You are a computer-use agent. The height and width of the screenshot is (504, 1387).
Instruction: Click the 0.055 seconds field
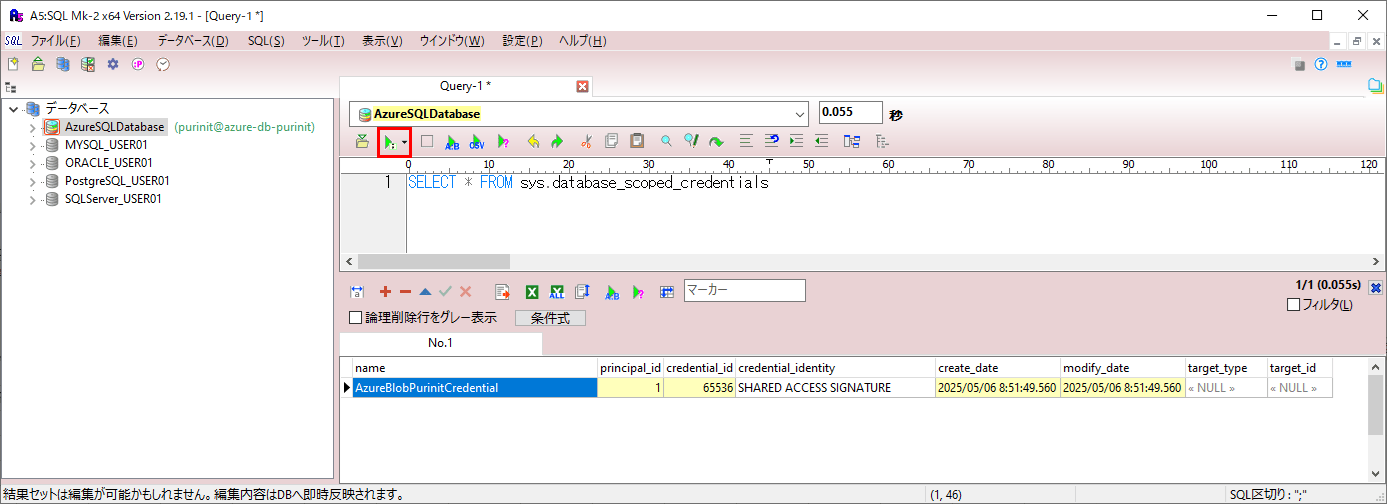tap(851, 112)
